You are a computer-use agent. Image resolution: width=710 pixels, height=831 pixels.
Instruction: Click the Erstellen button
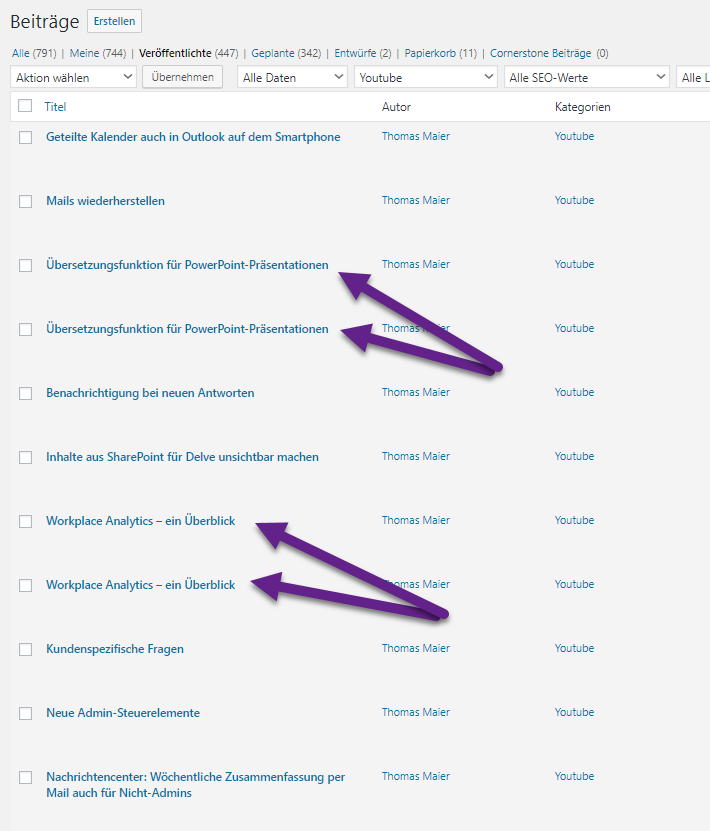click(x=114, y=21)
